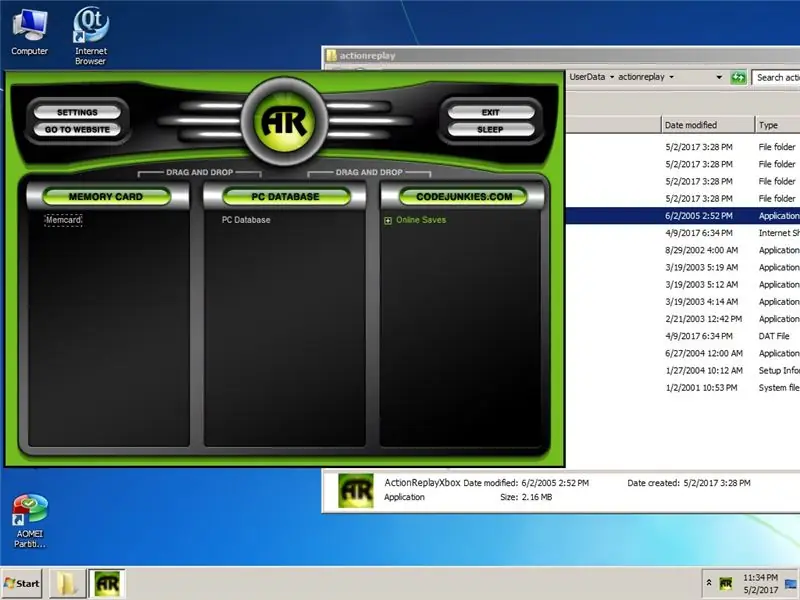
Task: Click the Size: 2.16 MB detail text
Action: coord(526,497)
